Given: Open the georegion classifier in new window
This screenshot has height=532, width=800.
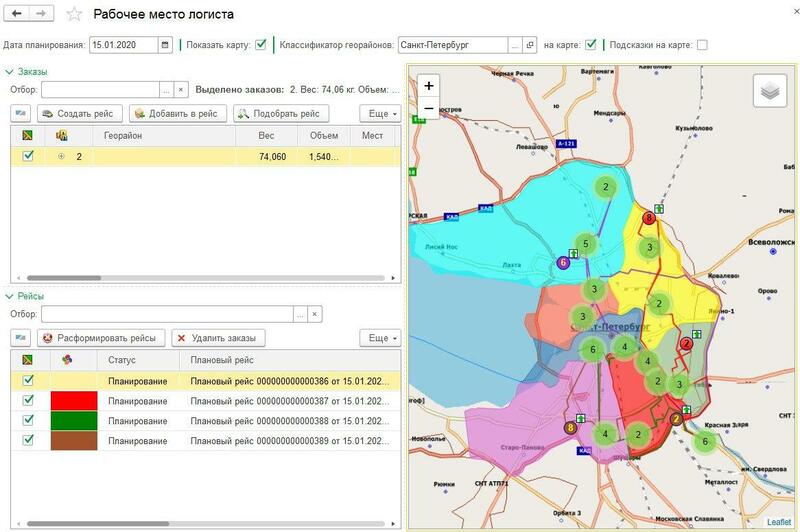Looking at the screenshot, I should (x=530, y=45).
